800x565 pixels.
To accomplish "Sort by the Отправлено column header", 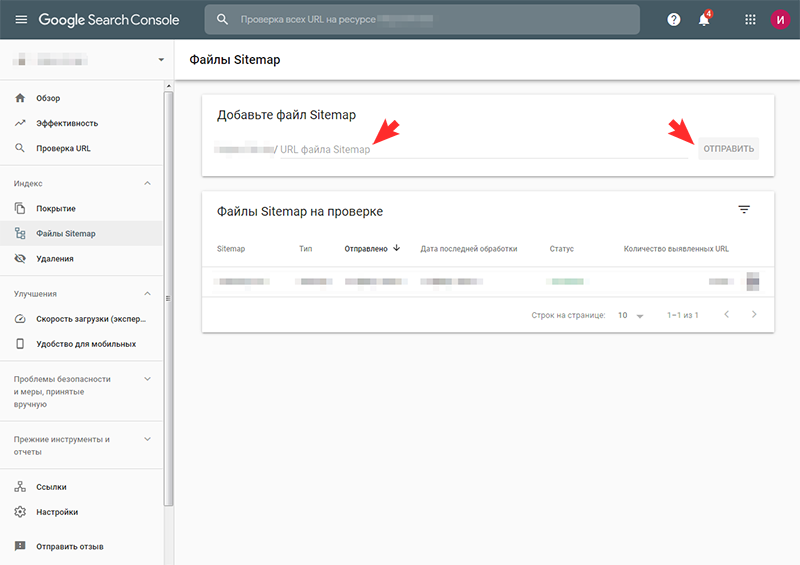I will tap(366, 248).
